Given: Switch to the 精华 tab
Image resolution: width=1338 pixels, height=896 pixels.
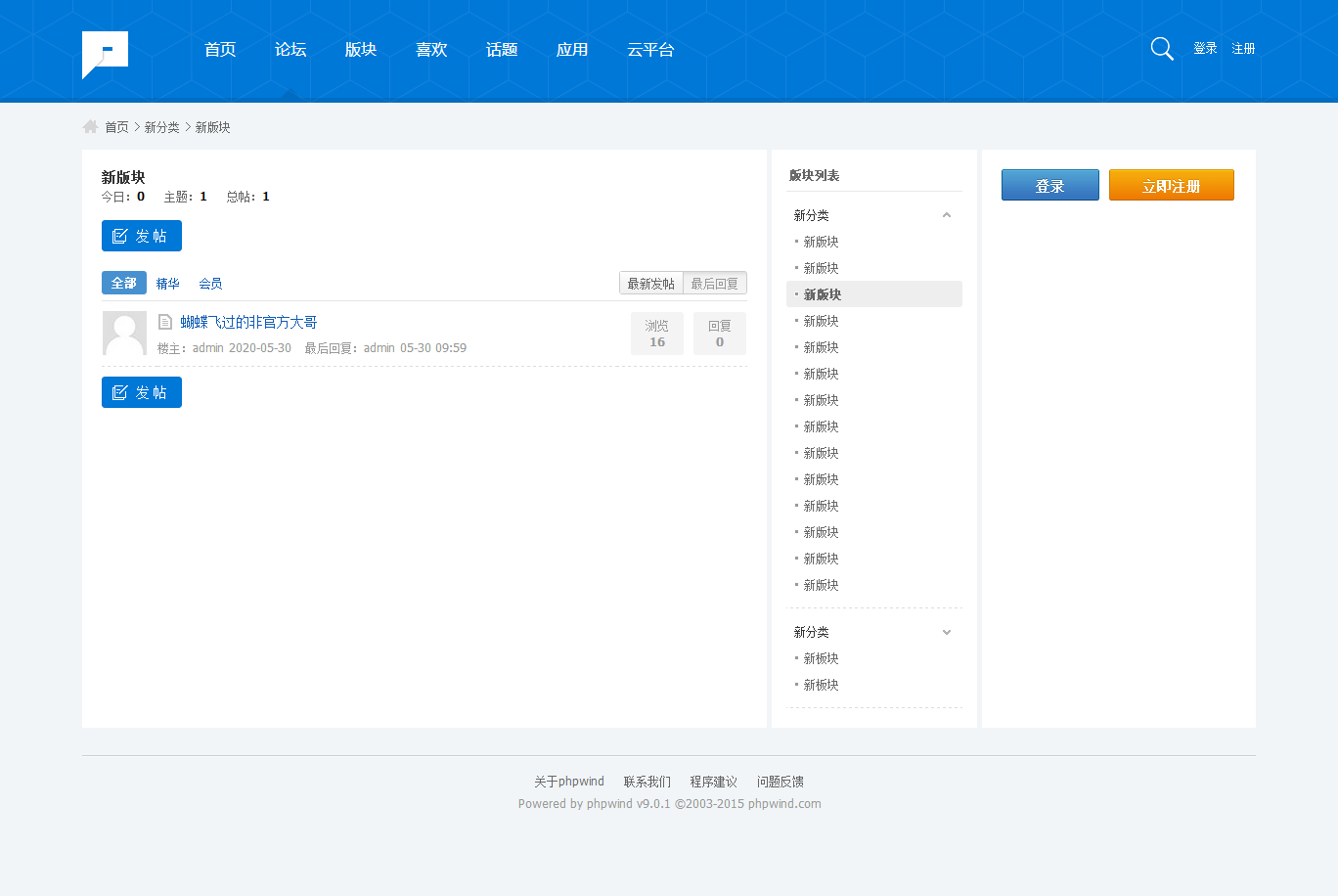Looking at the screenshot, I should [168, 284].
